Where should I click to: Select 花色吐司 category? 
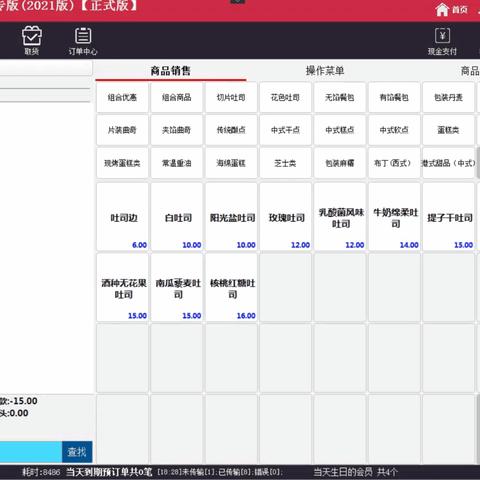point(285,98)
